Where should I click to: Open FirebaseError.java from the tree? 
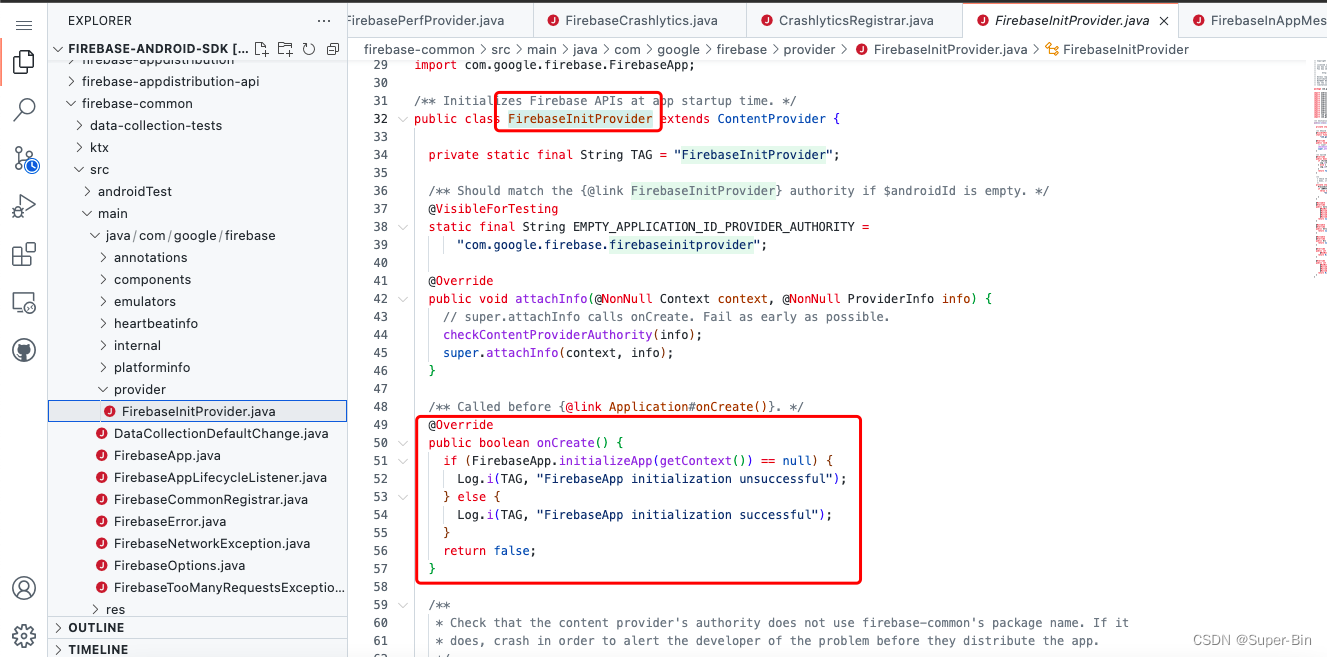[x=197, y=521]
